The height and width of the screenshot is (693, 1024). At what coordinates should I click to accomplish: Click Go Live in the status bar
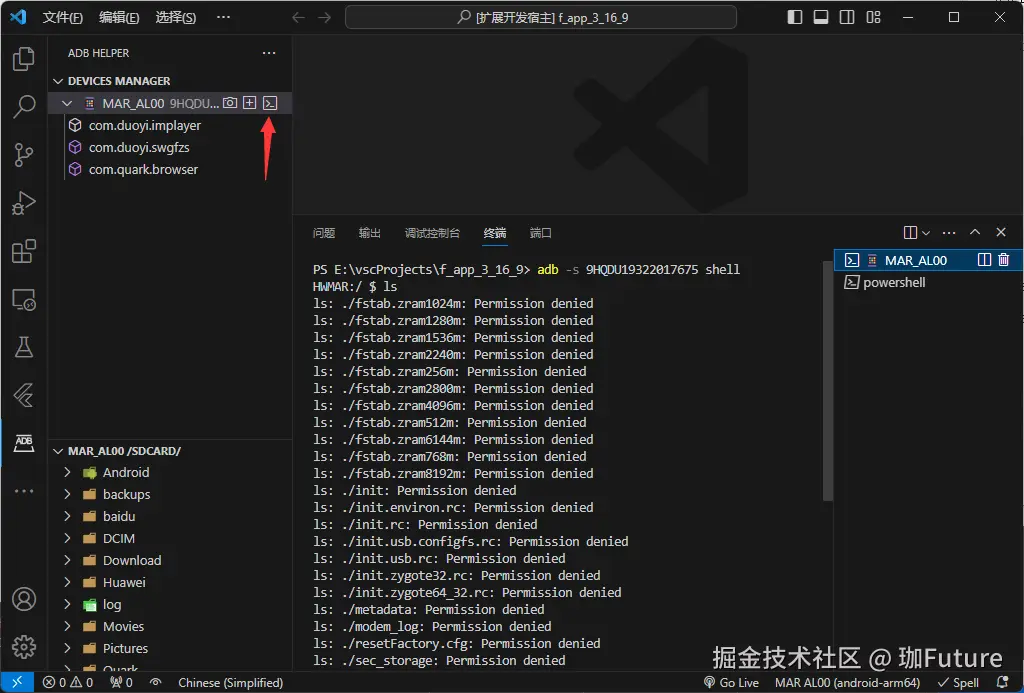pos(732,683)
